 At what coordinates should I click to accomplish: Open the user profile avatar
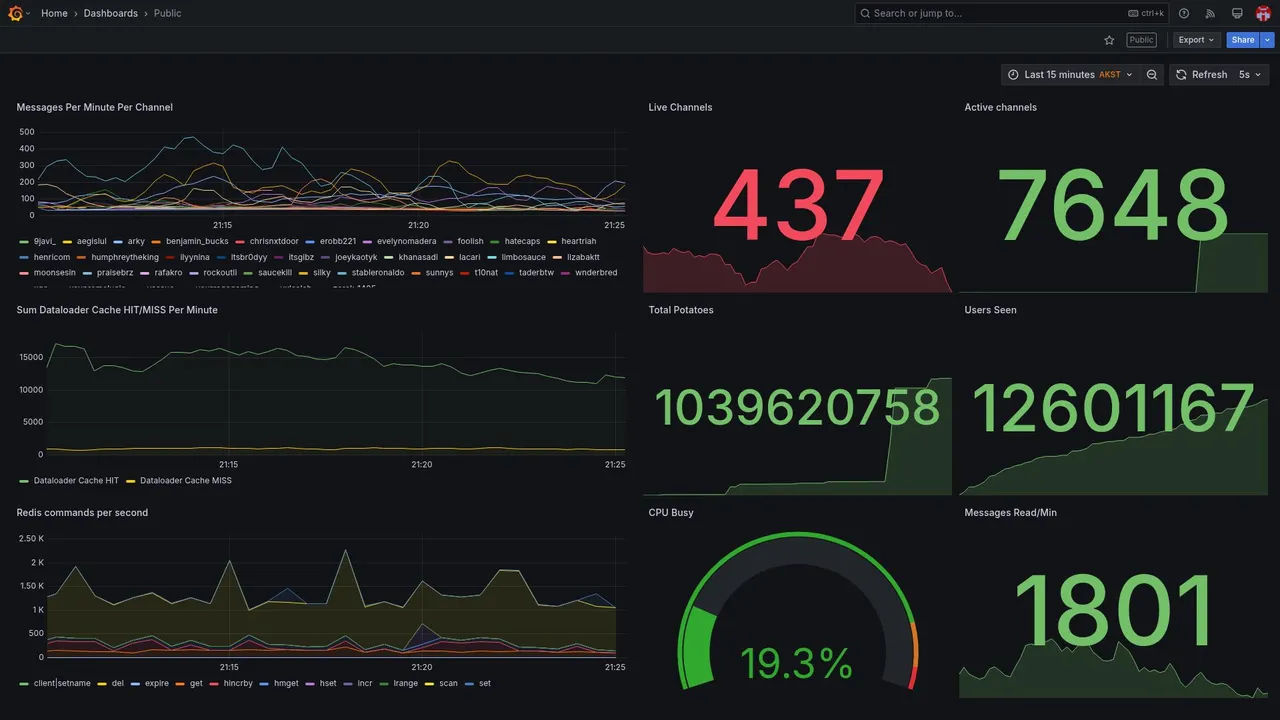click(1263, 13)
